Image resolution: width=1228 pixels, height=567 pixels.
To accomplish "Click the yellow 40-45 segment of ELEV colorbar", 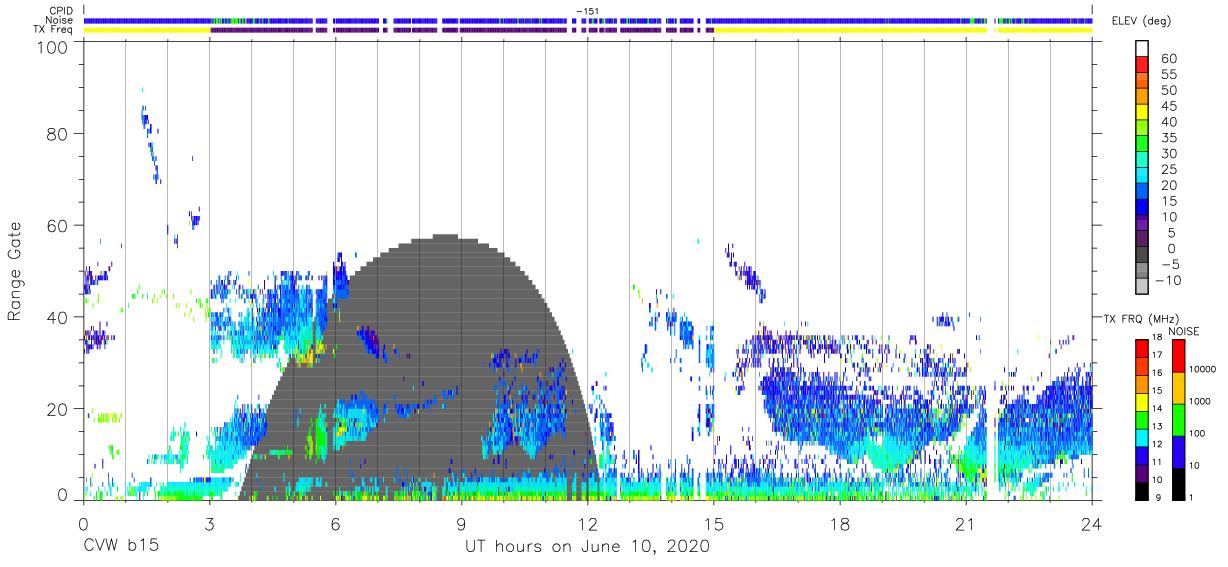I will point(1142,114).
